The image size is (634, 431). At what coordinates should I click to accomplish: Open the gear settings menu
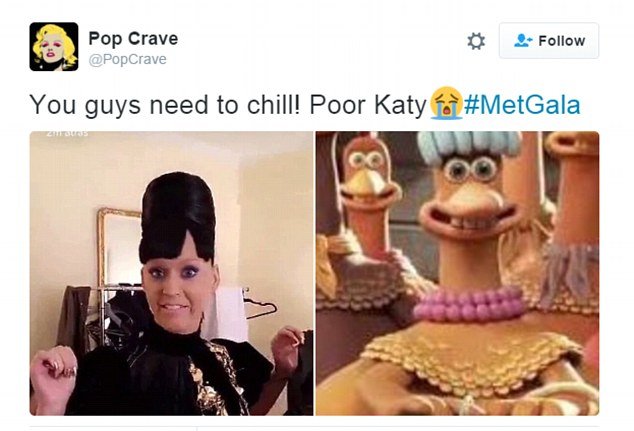click(x=476, y=41)
